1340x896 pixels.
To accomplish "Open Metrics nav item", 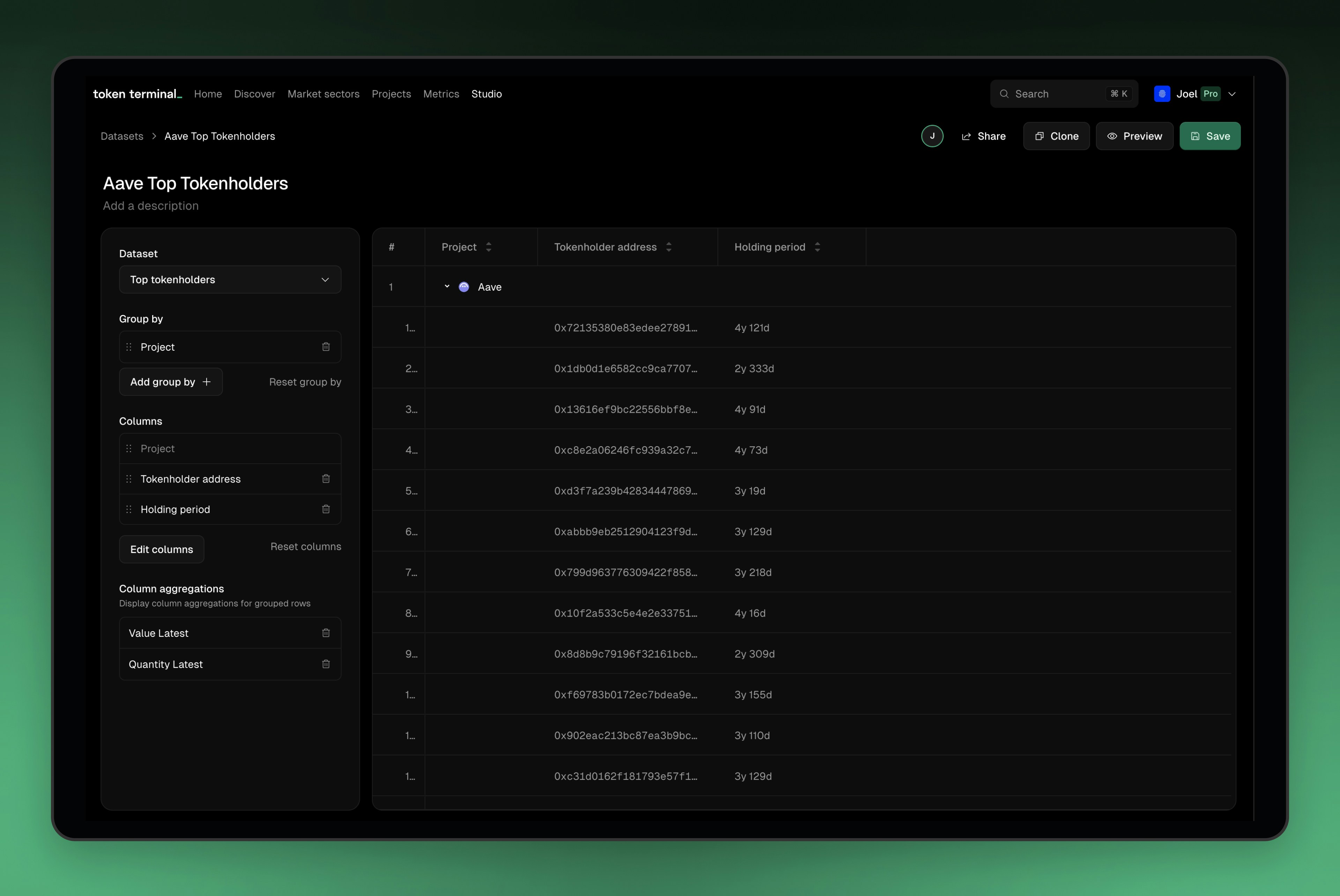I will pos(441,94).
